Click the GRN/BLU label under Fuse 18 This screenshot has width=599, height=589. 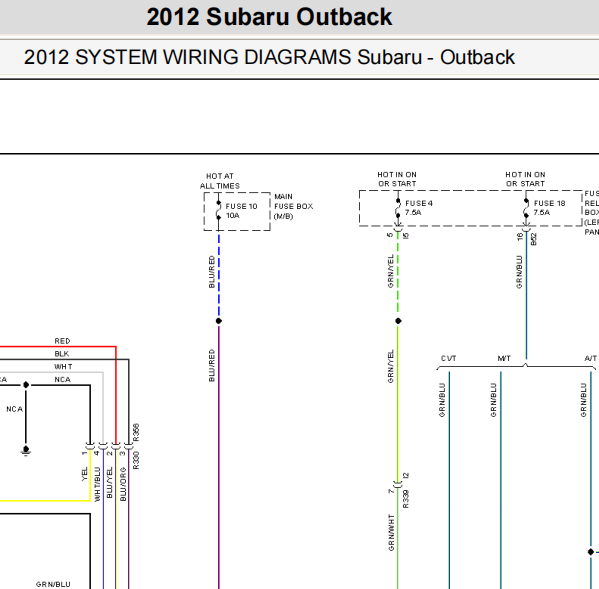[x=519, y=272]
